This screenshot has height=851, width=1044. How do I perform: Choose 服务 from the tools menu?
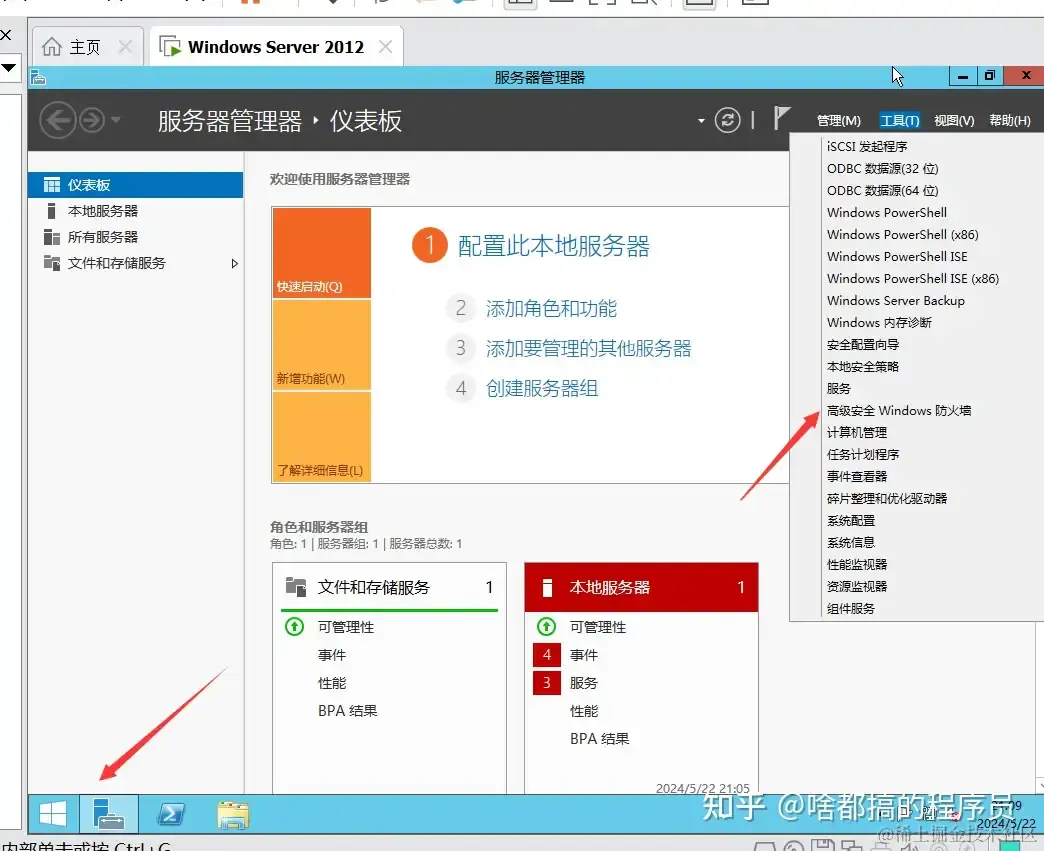(839, 388)
